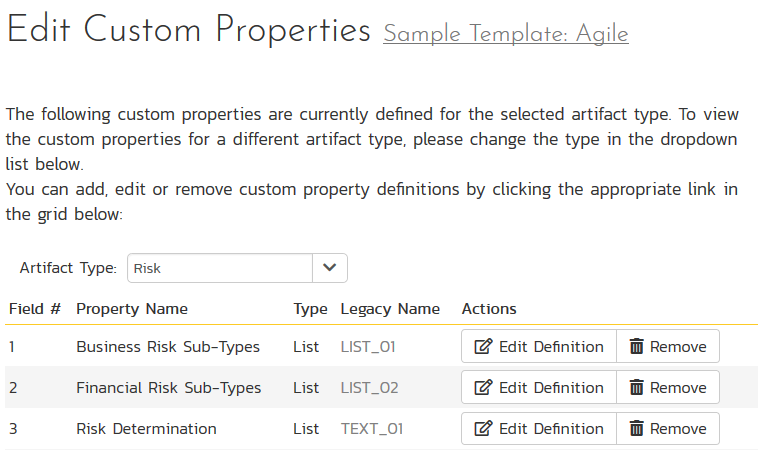758x450 pixels.
Task: Click the Artifact Type field showing Risk
Action: (x=219, y=268)
